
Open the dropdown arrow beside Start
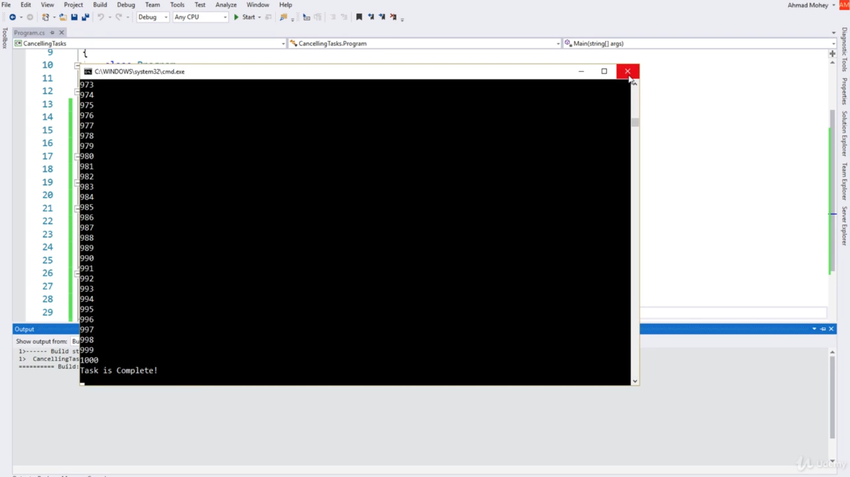[260, 17]
